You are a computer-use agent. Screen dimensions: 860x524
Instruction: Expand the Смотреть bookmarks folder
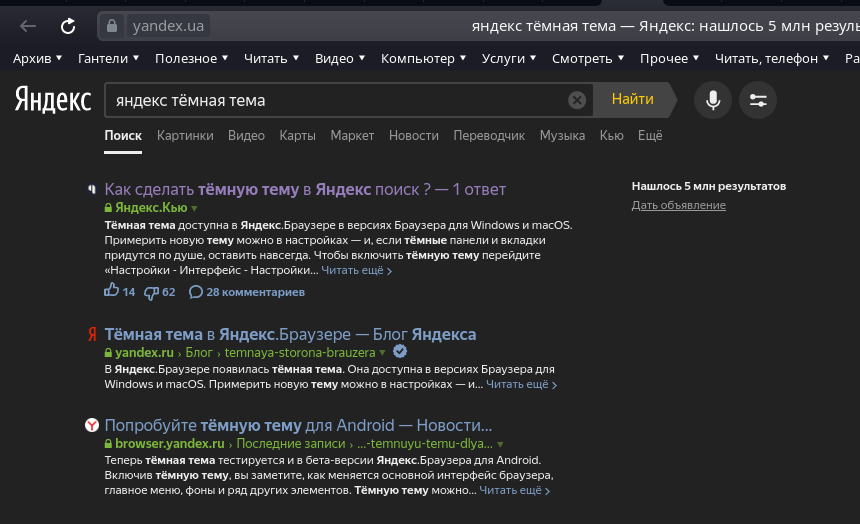coord(588,59)
